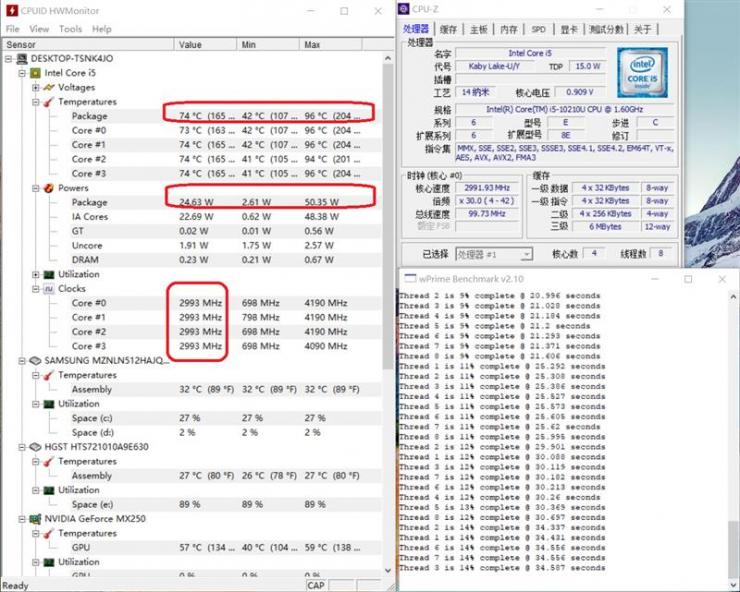Click HWMonitor vertical scrollbar up arrow
This screenshot has width=740, height=592.
click(388, 58)
